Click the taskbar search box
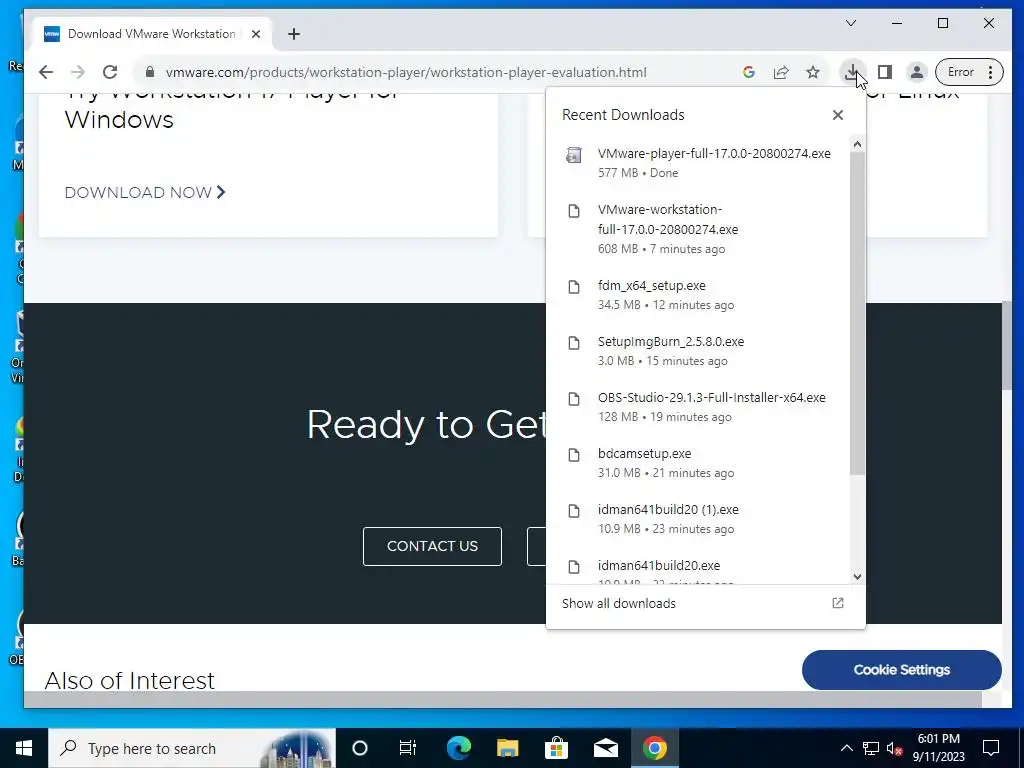The height and width of the screenshot is (768, 1024). pyautogui.click(x=192, y=748)
